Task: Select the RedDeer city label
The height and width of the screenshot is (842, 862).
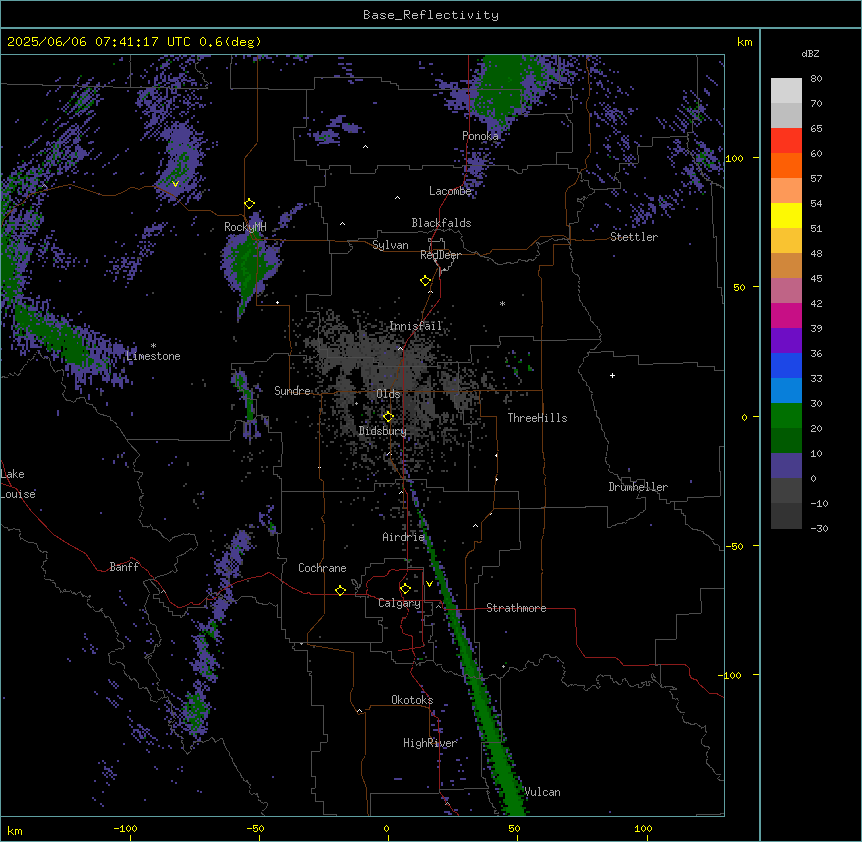Action: click(x=440, y=255)
